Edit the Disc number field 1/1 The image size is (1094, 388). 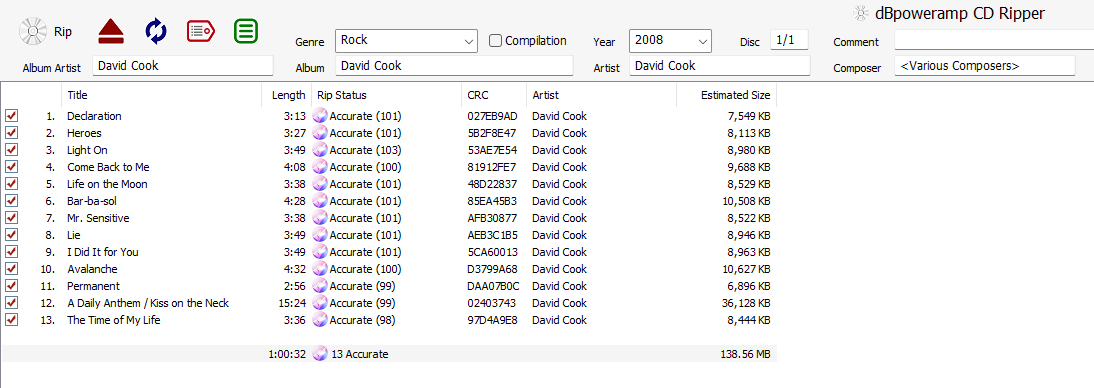click(x=789, y=40)
